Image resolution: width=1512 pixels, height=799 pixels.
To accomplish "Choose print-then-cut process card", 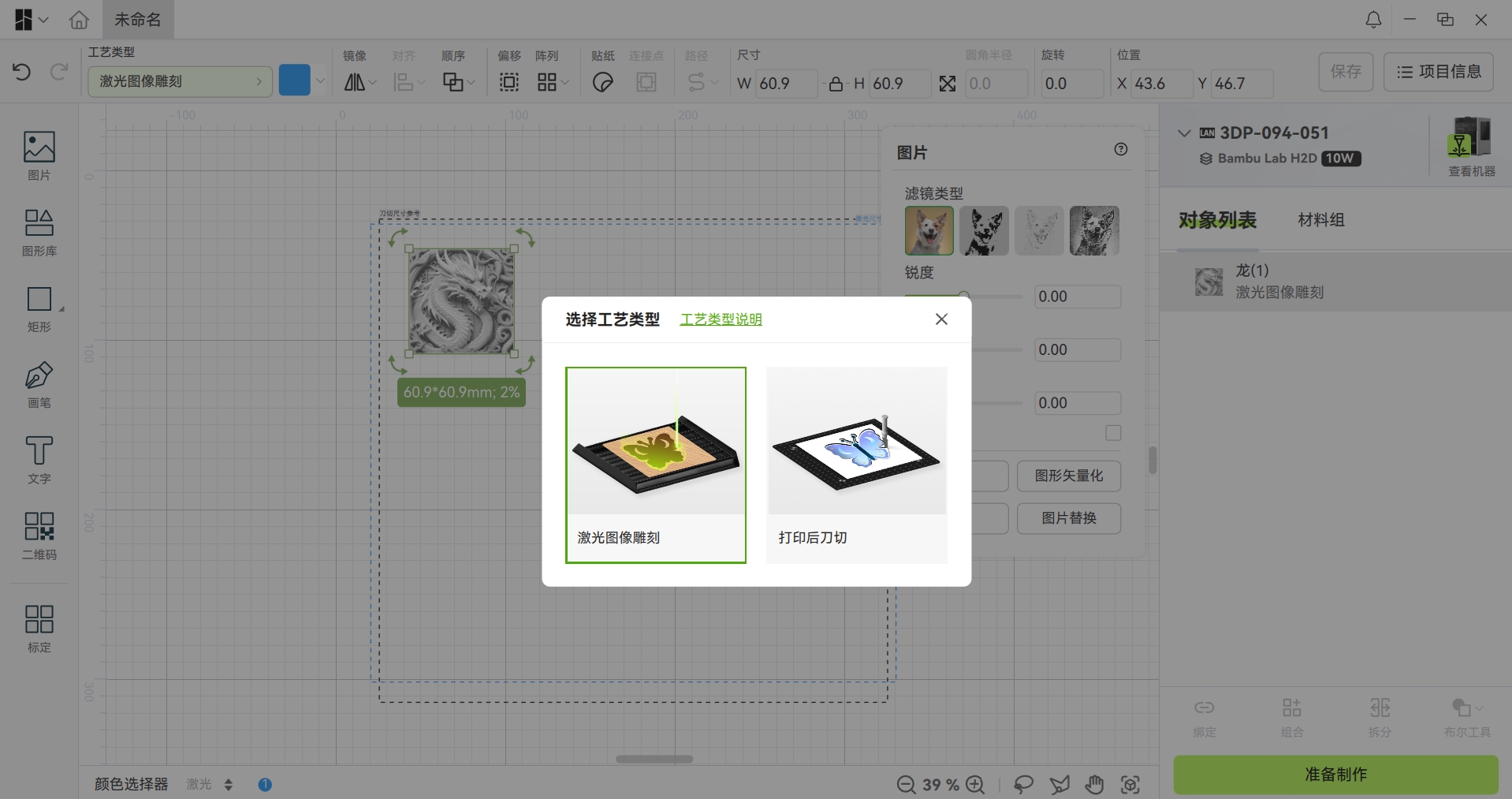I will [x=857, y=465].
